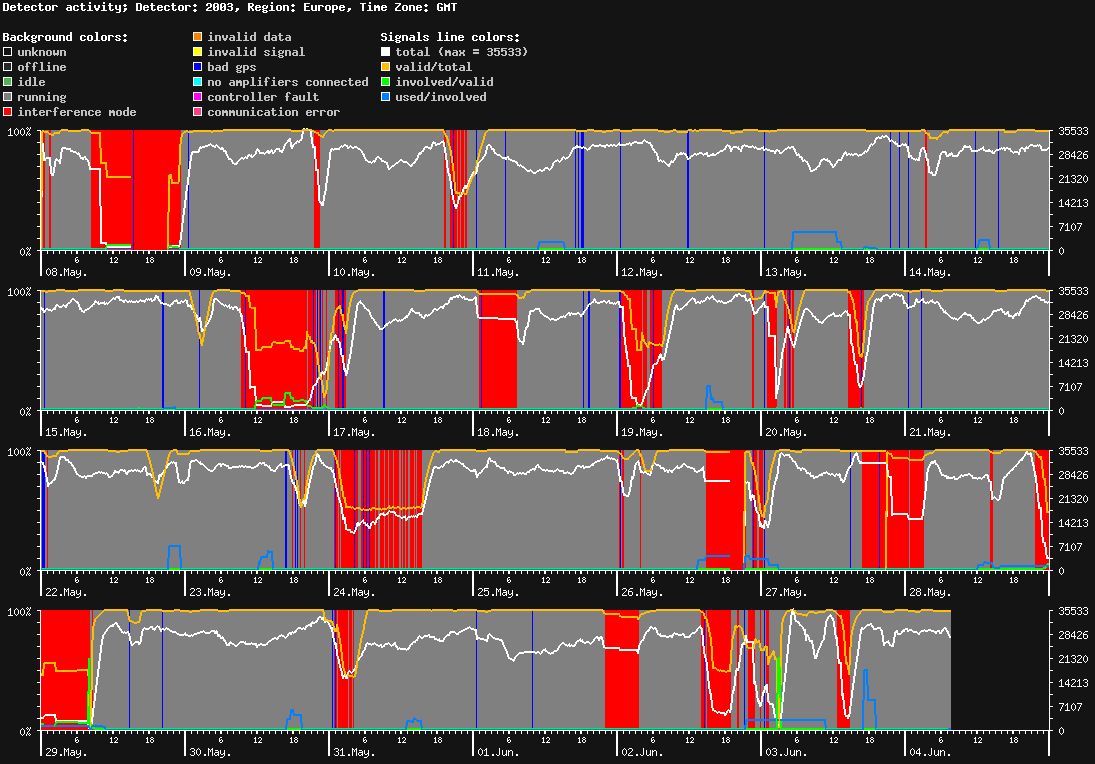
Task: Click the '12.May.' date label
Action: click(x=642, y=272)
